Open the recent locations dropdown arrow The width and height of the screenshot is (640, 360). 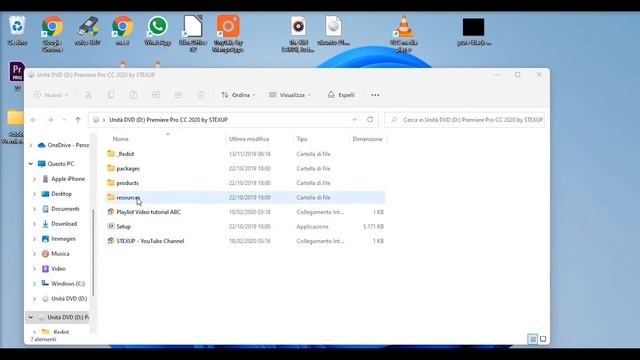(64, 120)
